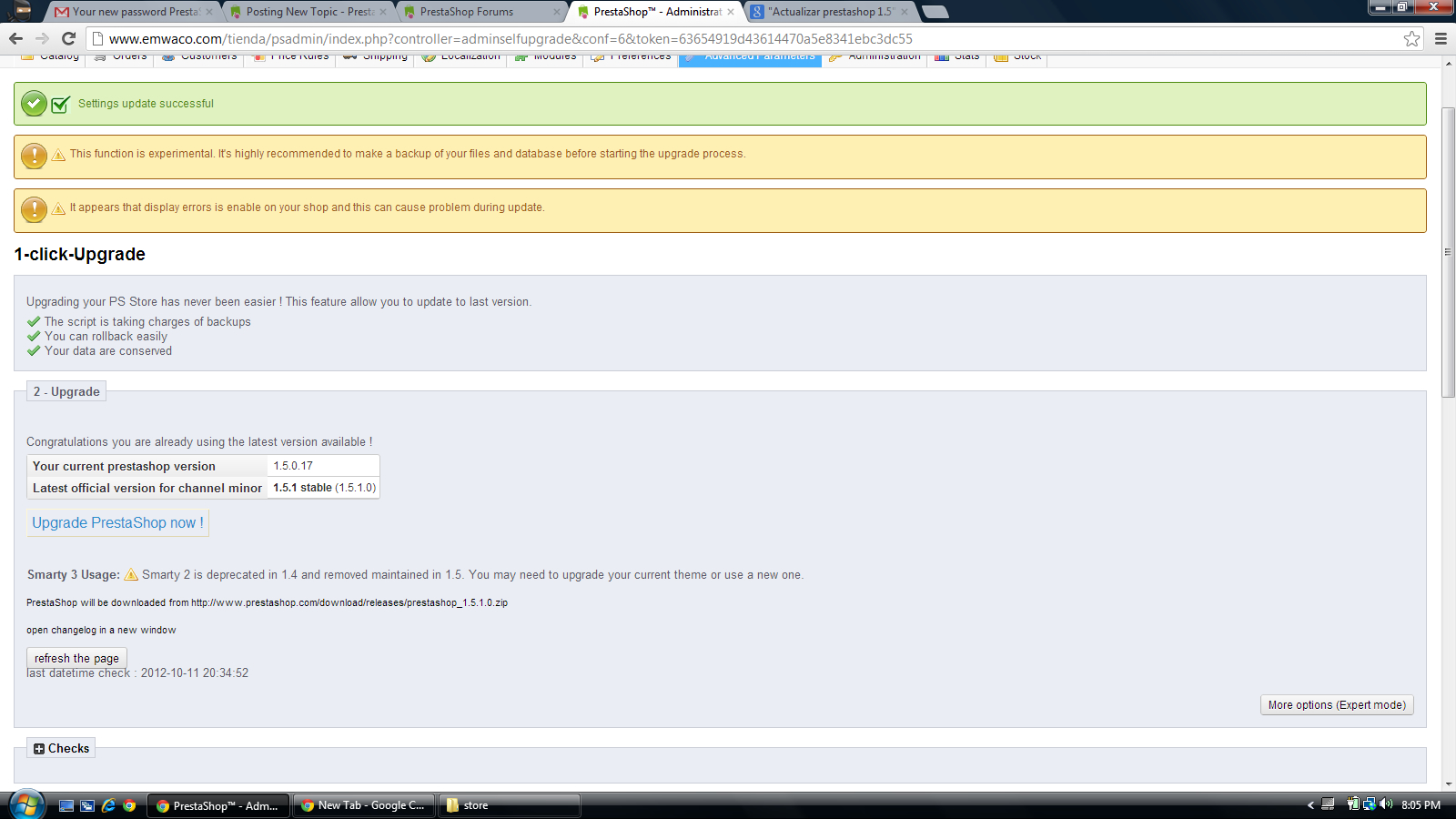Switch to the New Tab - Google Chrome taskbar window
This screenshot has height=819, width=1456.
click(364, 805)
